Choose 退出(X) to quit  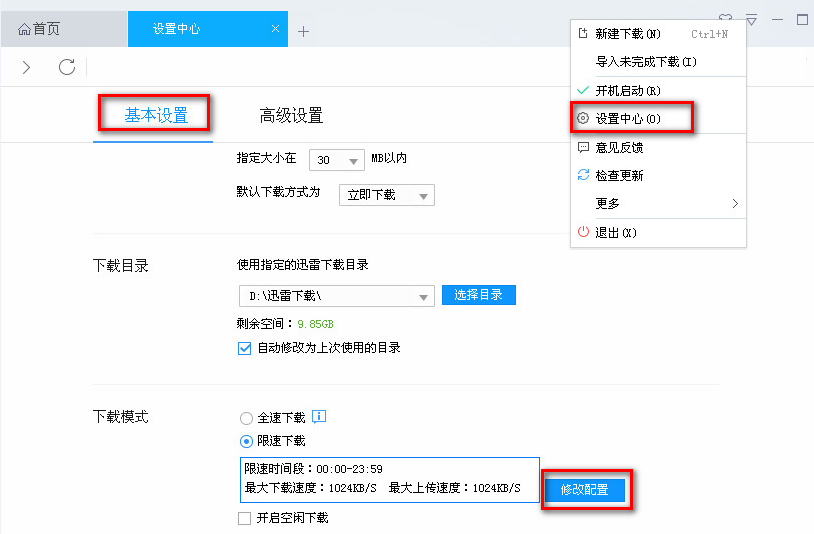pyautogui.click(x=658, y=232)
